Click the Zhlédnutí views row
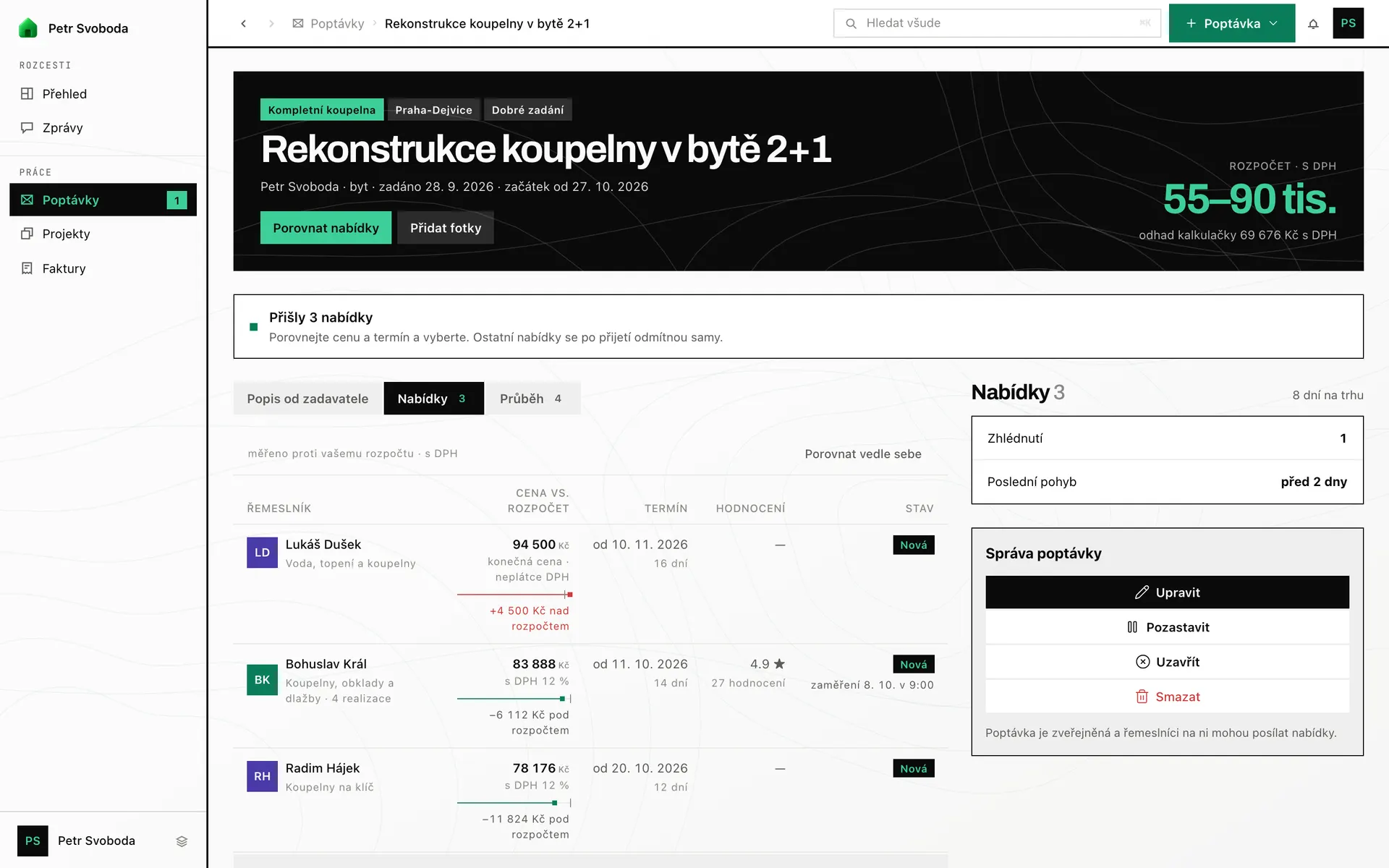Screen dimensions: 1389x868 coord(1167,438)
